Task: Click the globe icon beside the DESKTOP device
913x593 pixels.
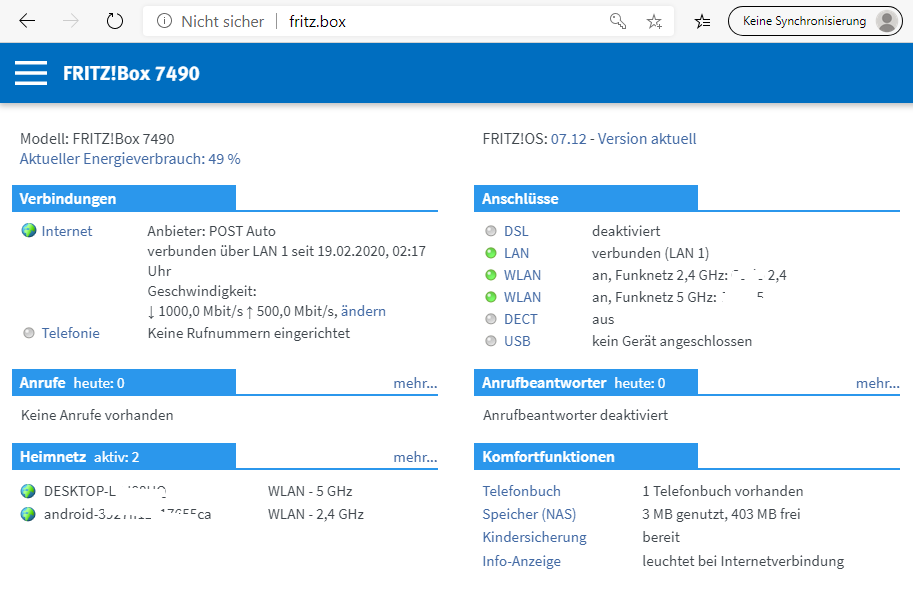Action: point(28,491)
